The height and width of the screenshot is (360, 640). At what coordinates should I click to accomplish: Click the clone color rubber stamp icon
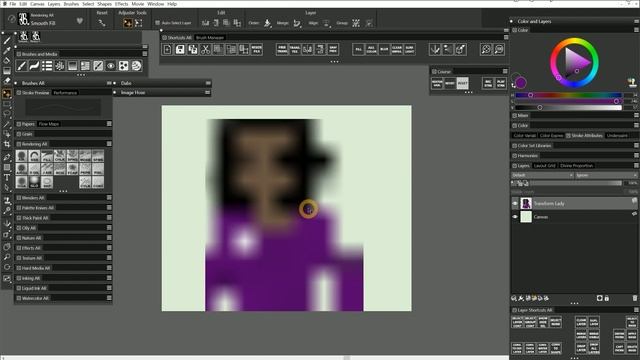[x=632, y=83]
